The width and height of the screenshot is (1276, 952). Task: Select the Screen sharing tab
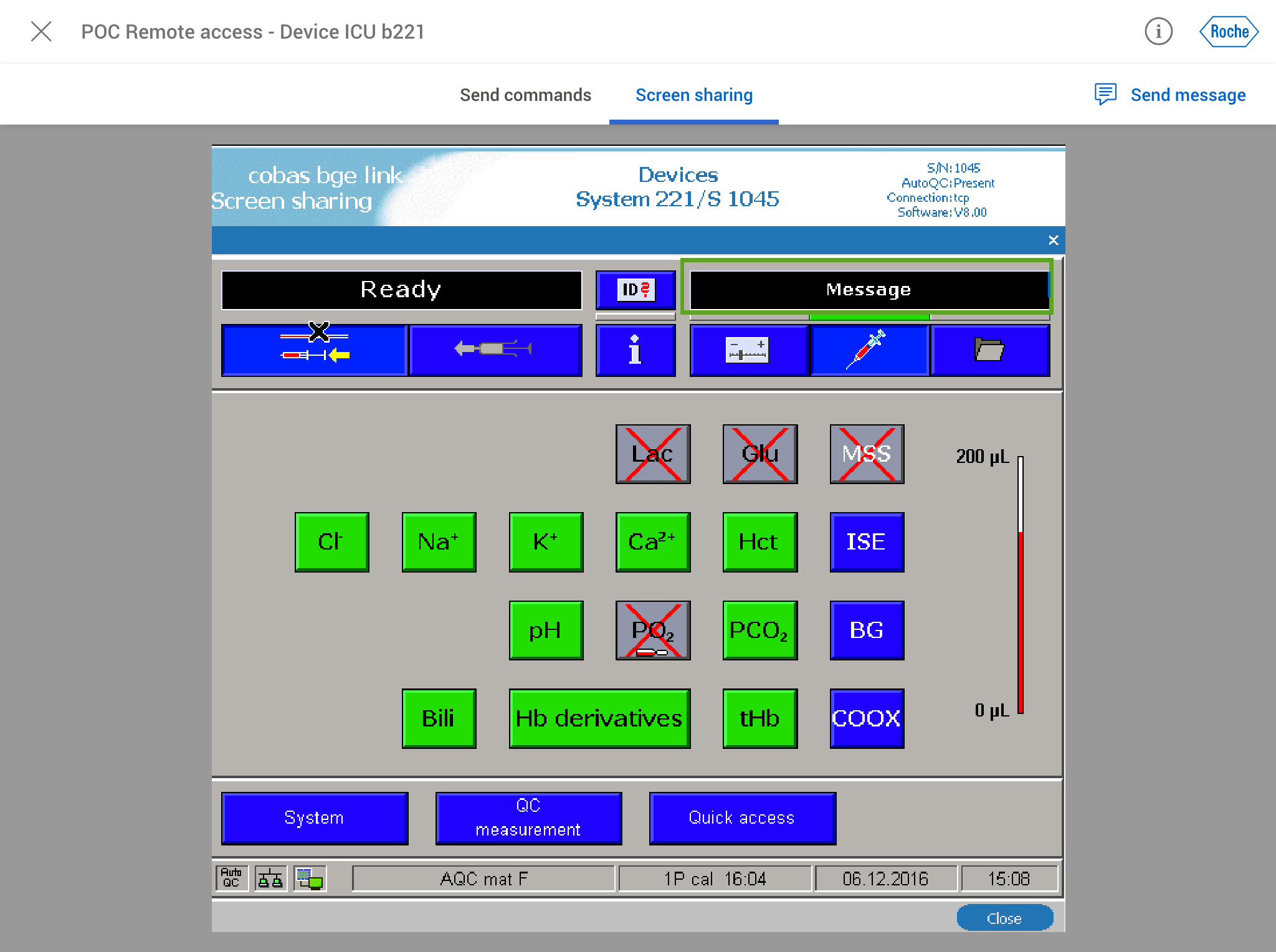693,95
